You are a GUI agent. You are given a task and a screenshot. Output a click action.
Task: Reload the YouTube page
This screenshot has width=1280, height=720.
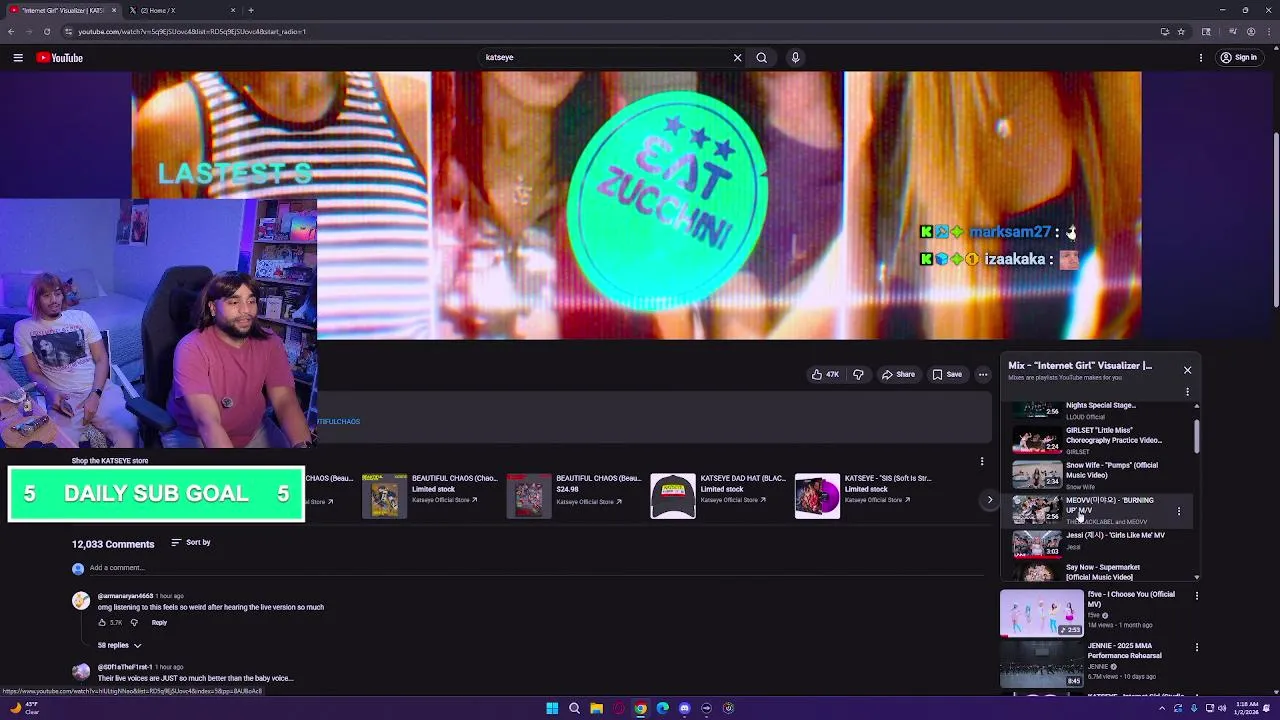pos(46,31)
